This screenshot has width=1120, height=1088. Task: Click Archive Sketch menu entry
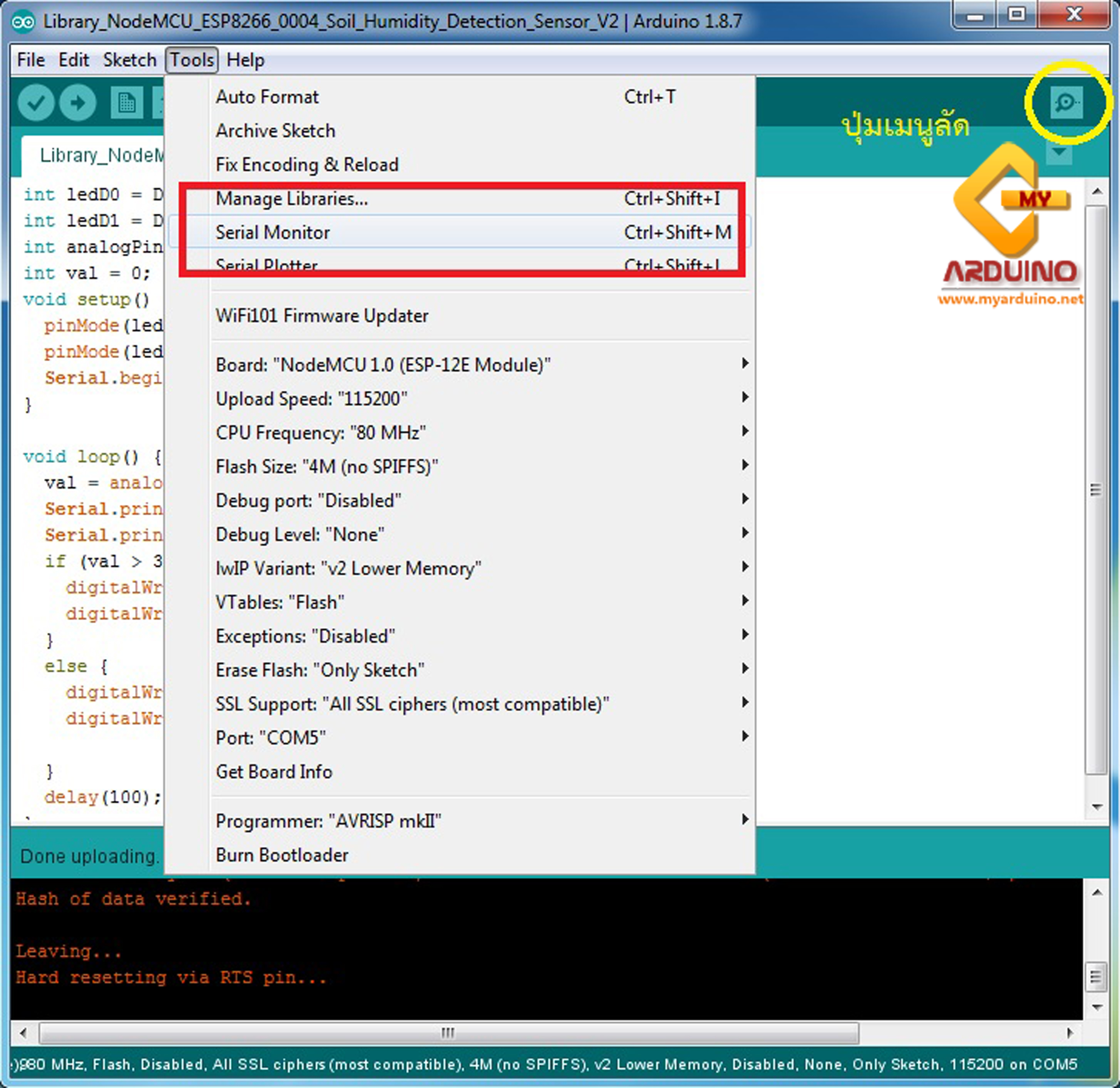(x=276, y=130)
